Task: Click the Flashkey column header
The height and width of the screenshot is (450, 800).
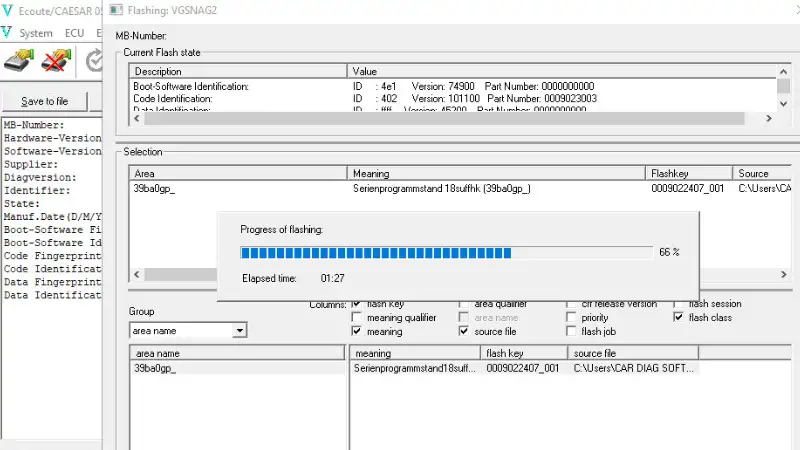Action: (x=689, y=173)
